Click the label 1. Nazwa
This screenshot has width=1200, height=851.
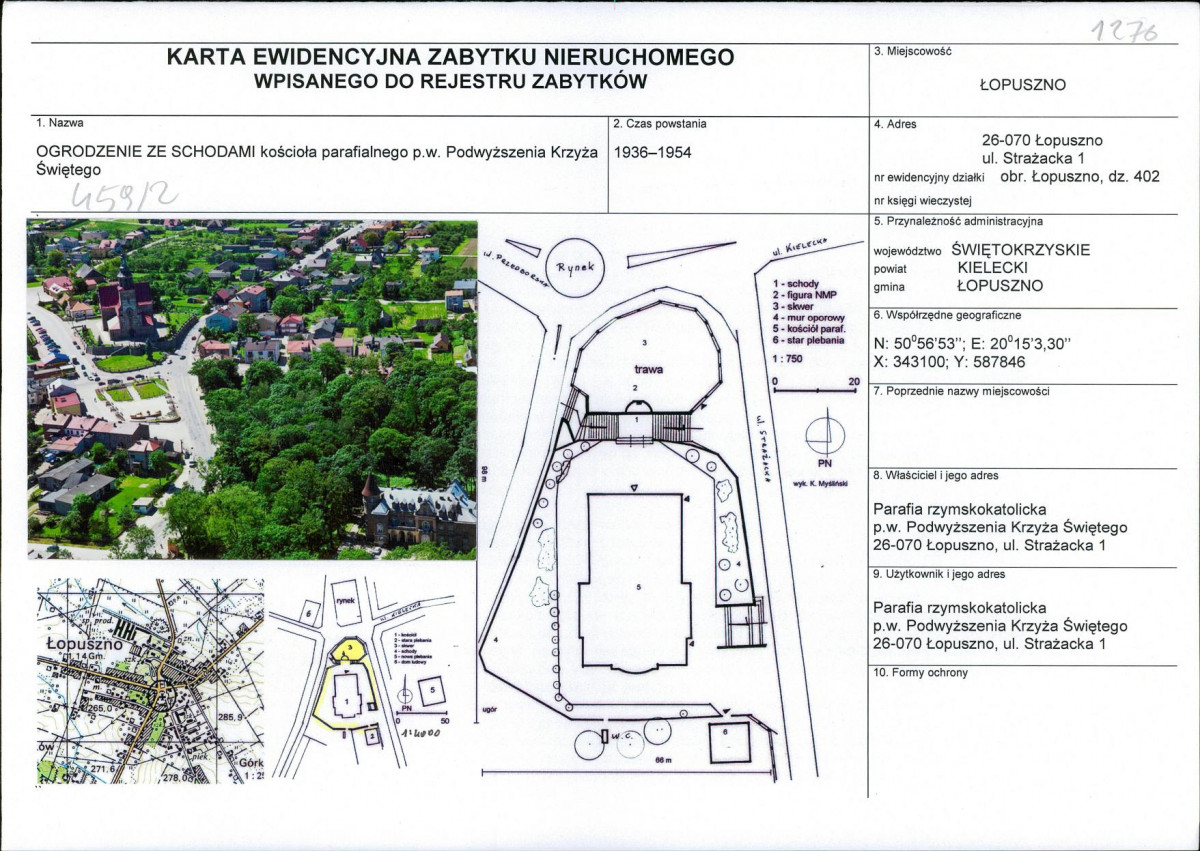(60, 123)
